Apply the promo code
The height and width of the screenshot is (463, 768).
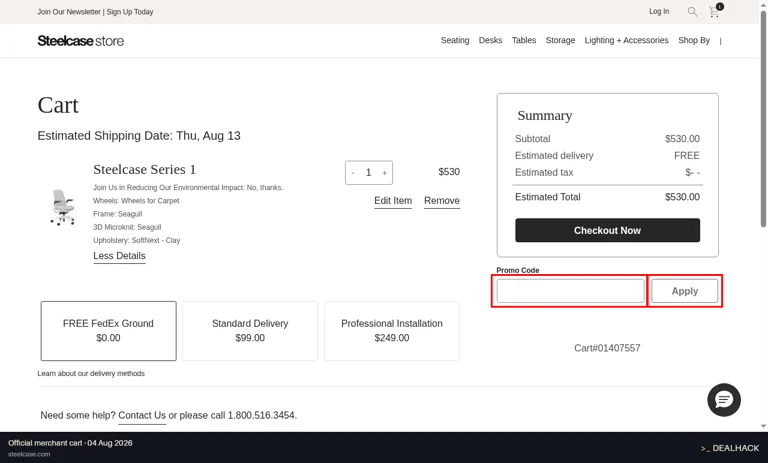684,291
